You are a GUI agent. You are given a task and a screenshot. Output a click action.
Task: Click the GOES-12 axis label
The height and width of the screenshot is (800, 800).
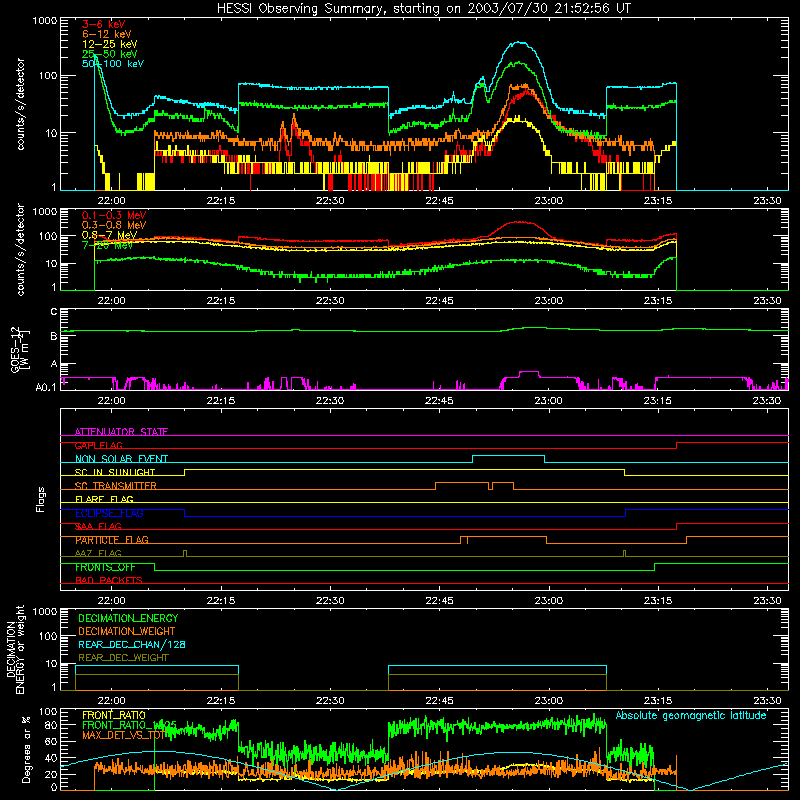coord(19,349)
